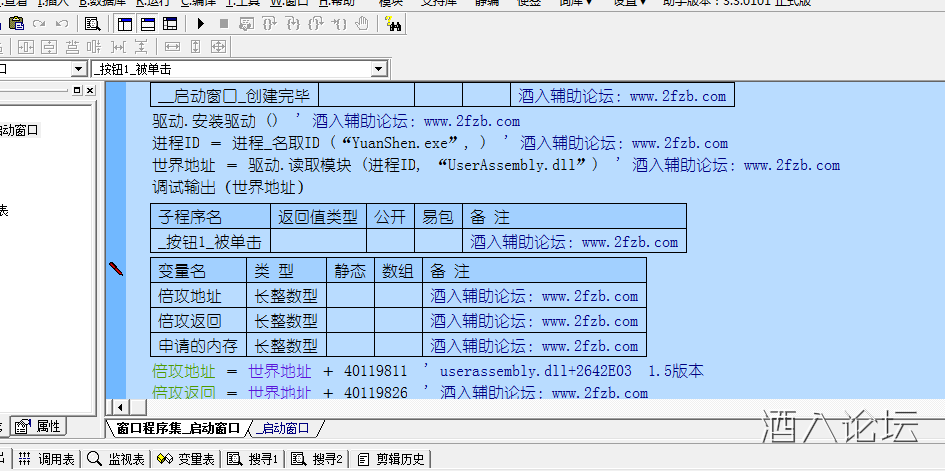Open the left object selector dropdown arrow
The width and height of the screenshot is (945, 471).
(x=79, y=69)
